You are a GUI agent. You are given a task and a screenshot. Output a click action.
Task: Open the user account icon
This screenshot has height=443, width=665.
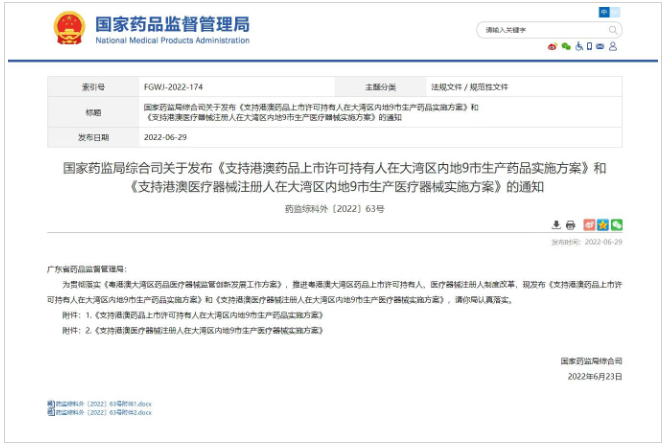click(x=613, y=47)
